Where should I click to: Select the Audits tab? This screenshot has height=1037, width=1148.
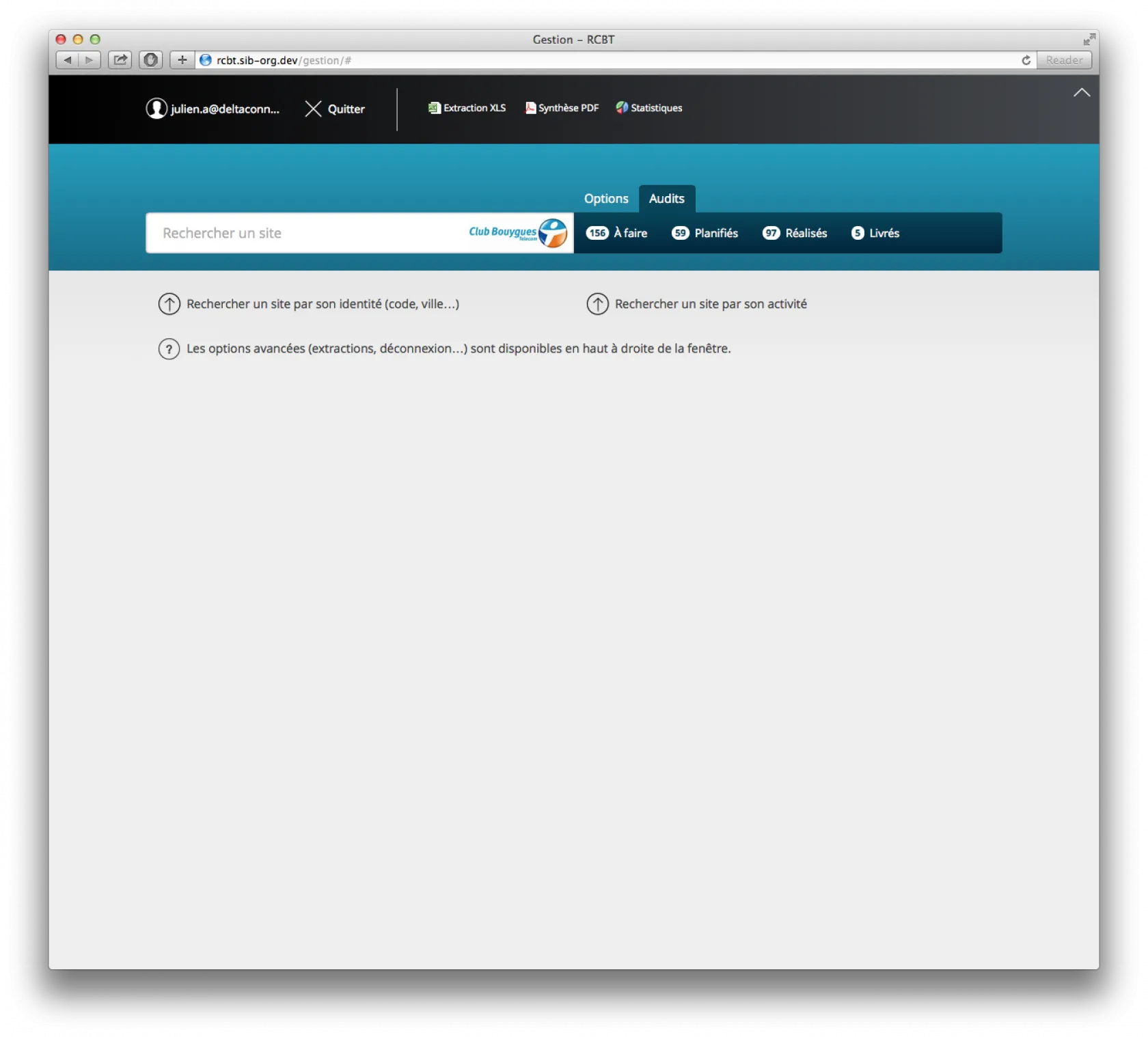(666, 199)
